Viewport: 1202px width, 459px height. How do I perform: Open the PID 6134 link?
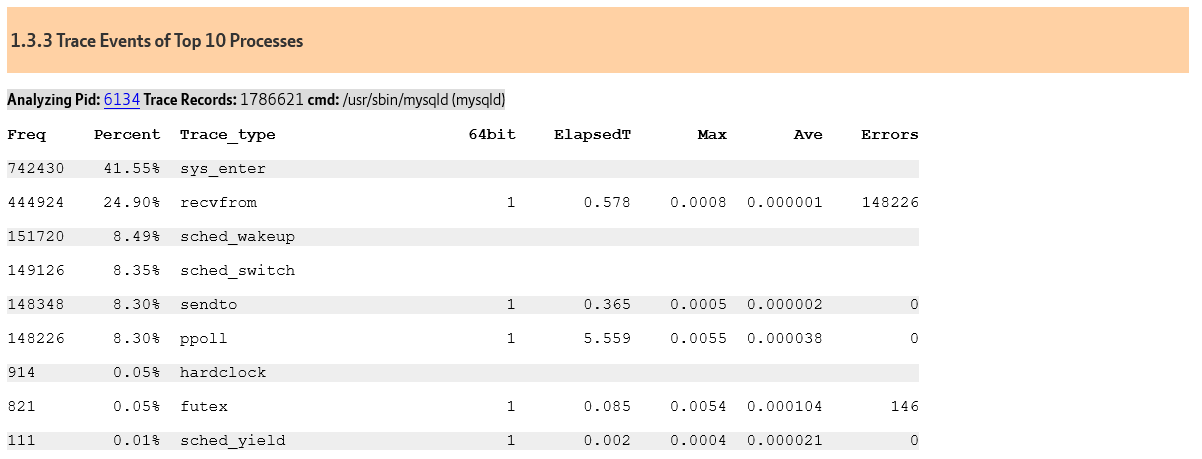click(x=121, y=100)
